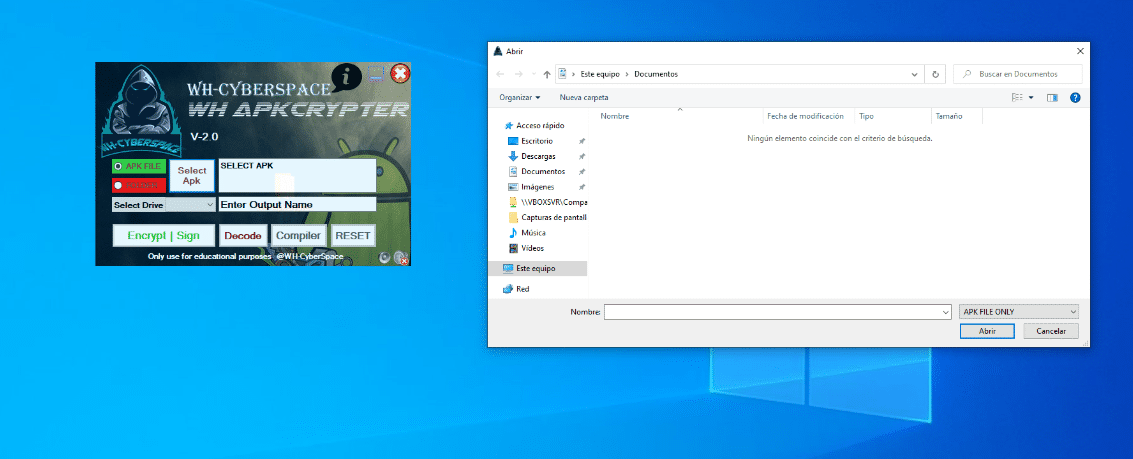The width and height of the screenshot is (1133, 459).
Task: Expand the Select Drive dropdown
Action: pos(209,205)
